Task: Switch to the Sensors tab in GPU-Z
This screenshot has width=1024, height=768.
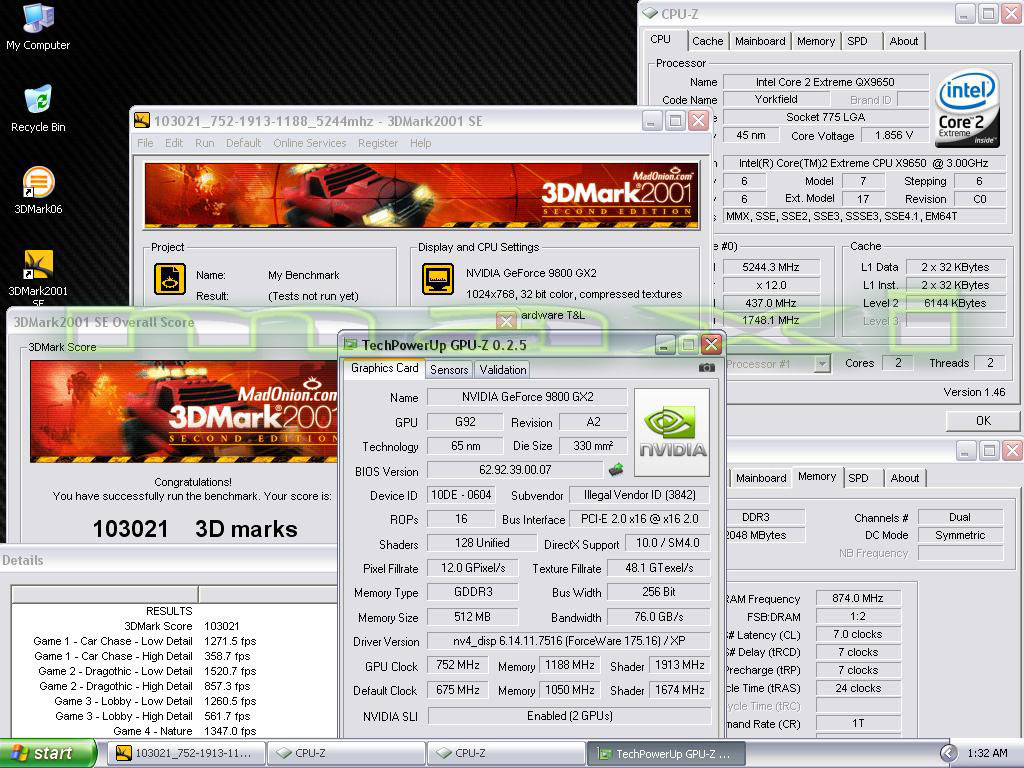Action: pos(449,370)
